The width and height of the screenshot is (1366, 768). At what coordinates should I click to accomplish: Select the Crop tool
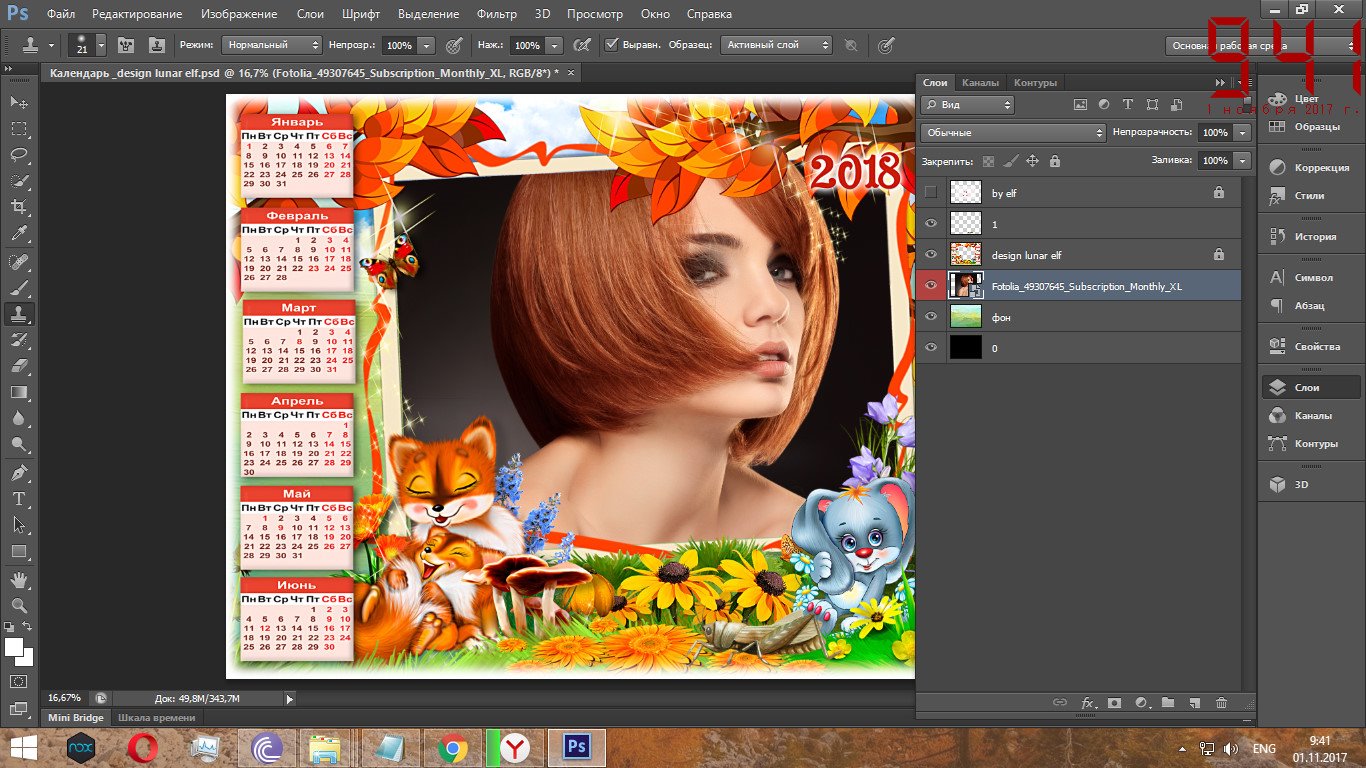click(x=19, y=207)
